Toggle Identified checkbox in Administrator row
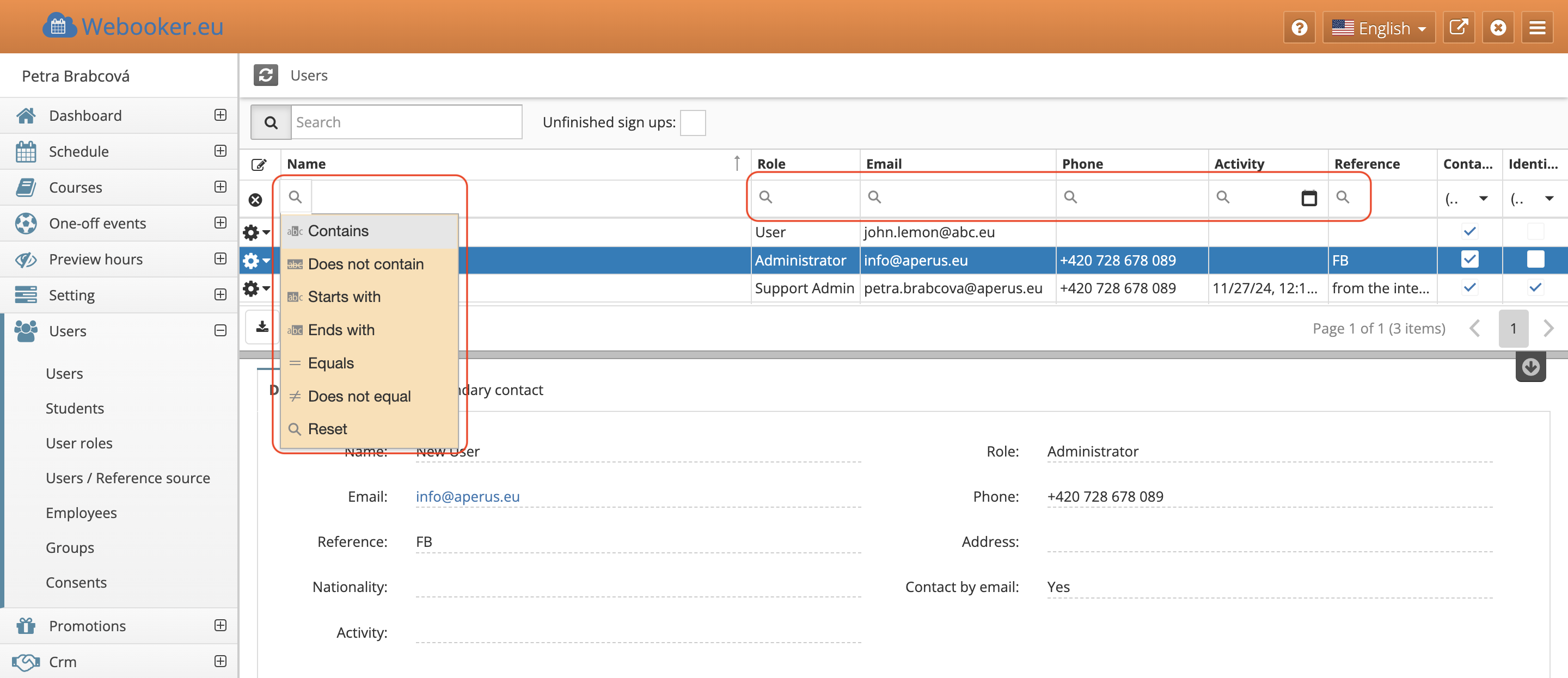 1535,260
